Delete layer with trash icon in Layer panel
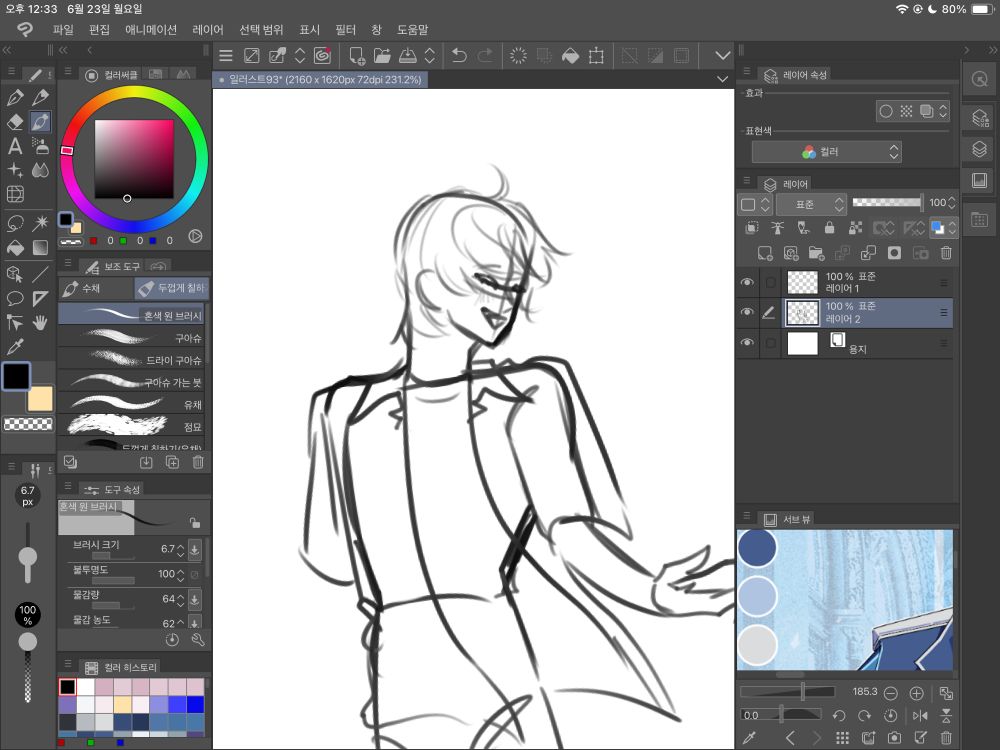The height and width of the screenshot is (750, 1000). coord(946,253)
